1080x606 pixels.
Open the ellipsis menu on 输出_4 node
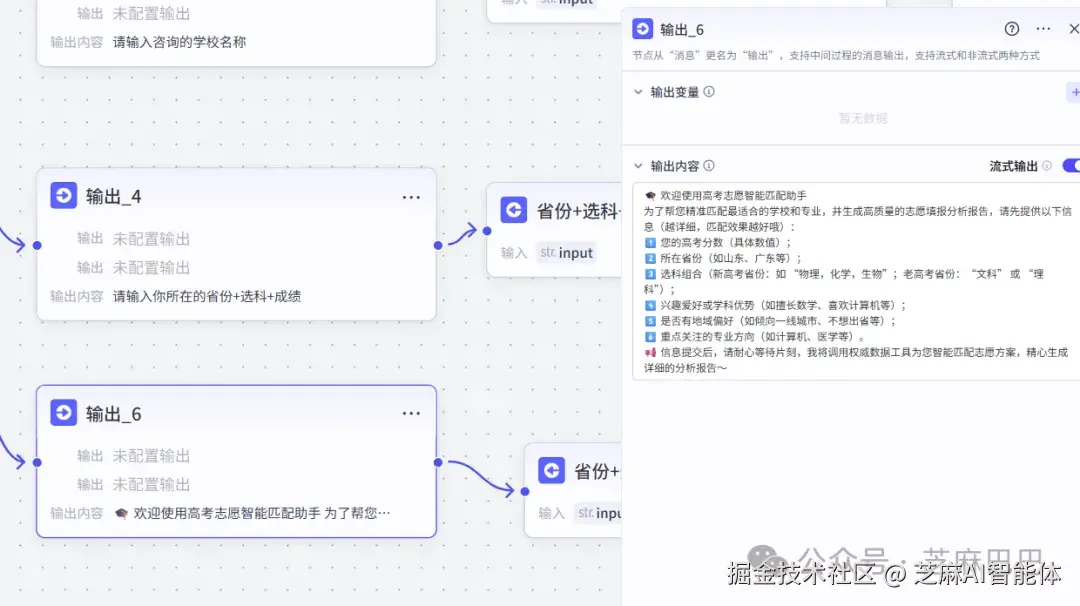coord(411,197)
